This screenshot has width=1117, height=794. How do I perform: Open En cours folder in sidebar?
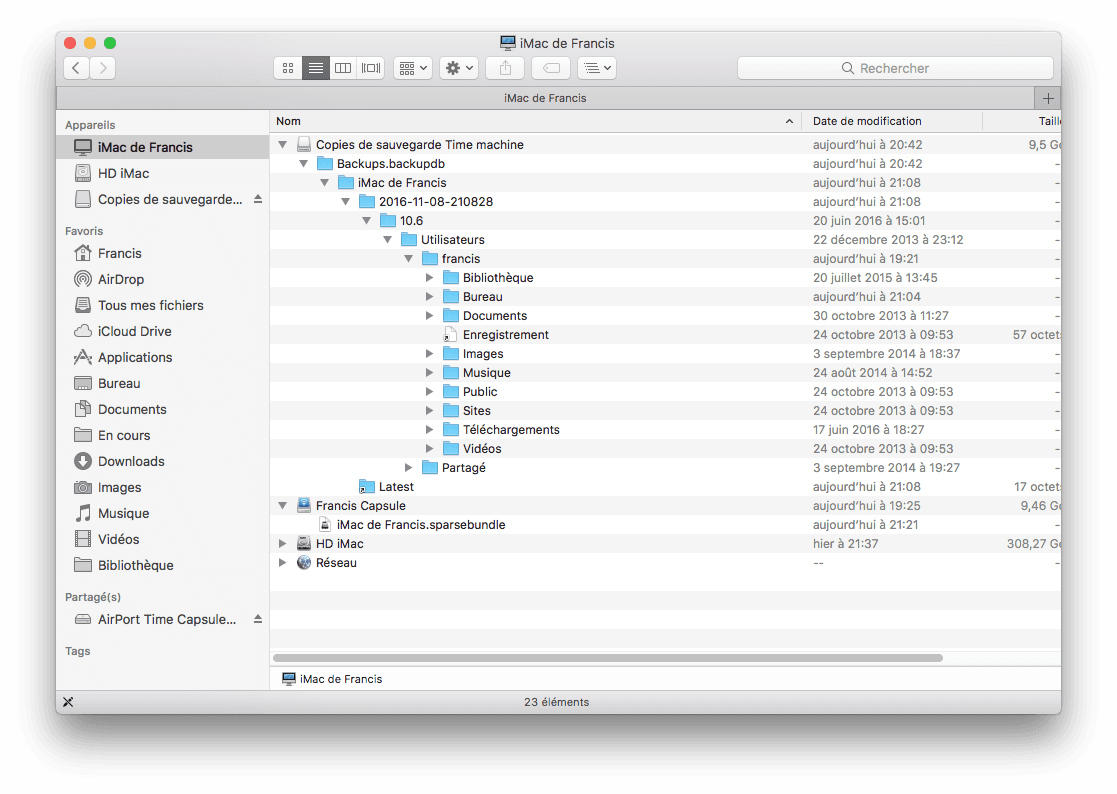point(162,435)
